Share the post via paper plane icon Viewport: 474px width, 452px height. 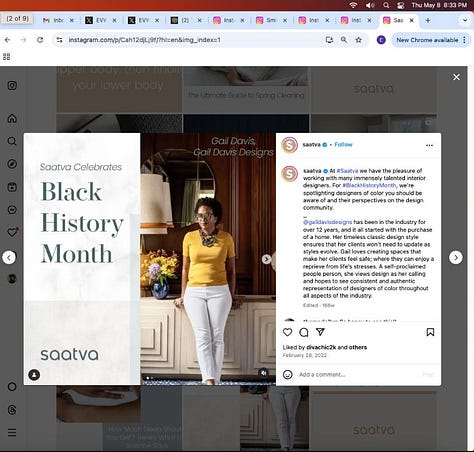(320, 332)
